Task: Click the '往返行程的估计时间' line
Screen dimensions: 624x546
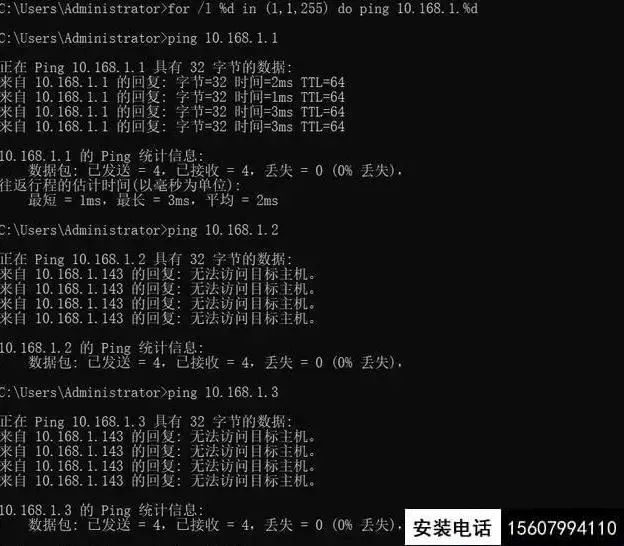Action: 120,185
